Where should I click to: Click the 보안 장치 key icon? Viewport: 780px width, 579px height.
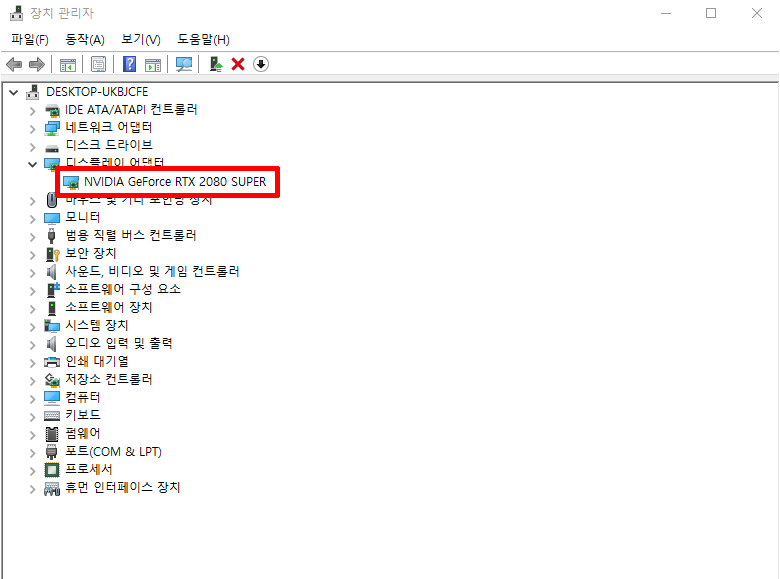point(52,254)
